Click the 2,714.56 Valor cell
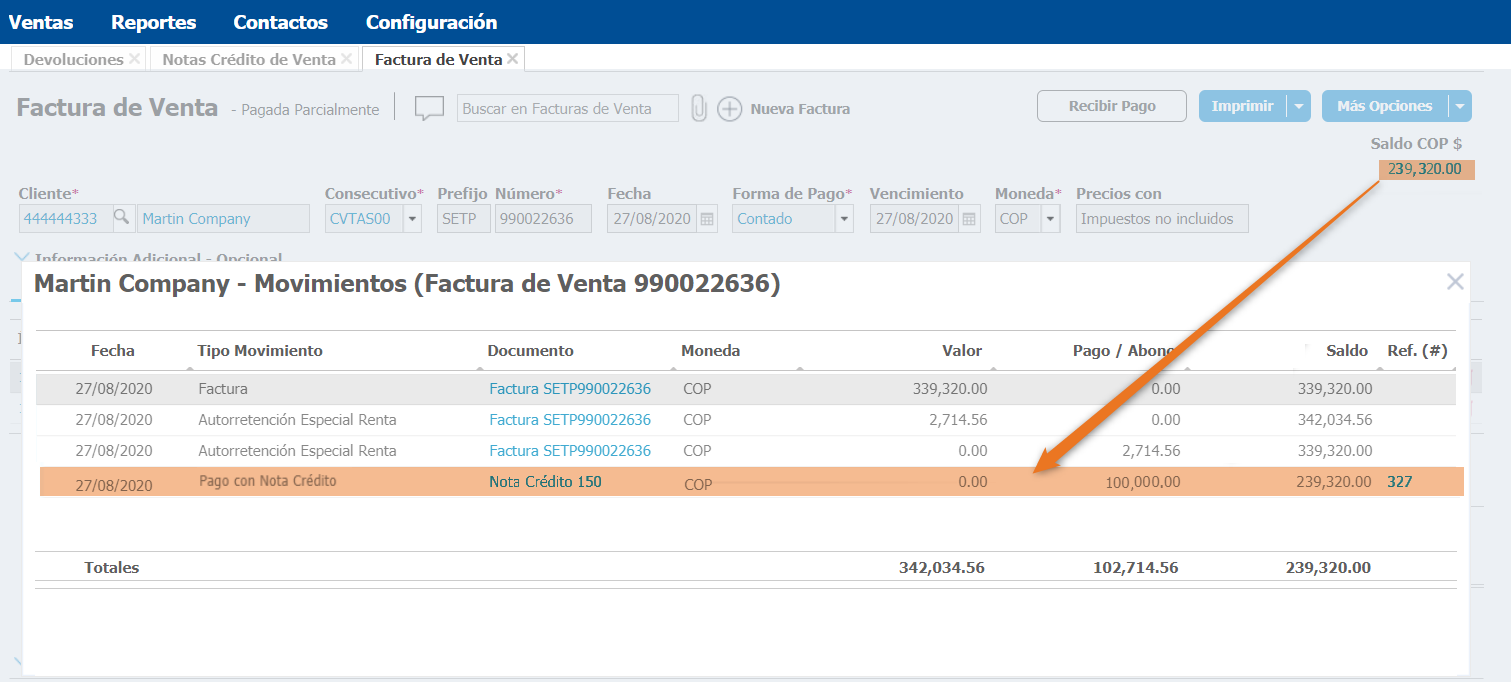Image resolution: width=1511 pixels, height=682 pixels. [958, 420]
